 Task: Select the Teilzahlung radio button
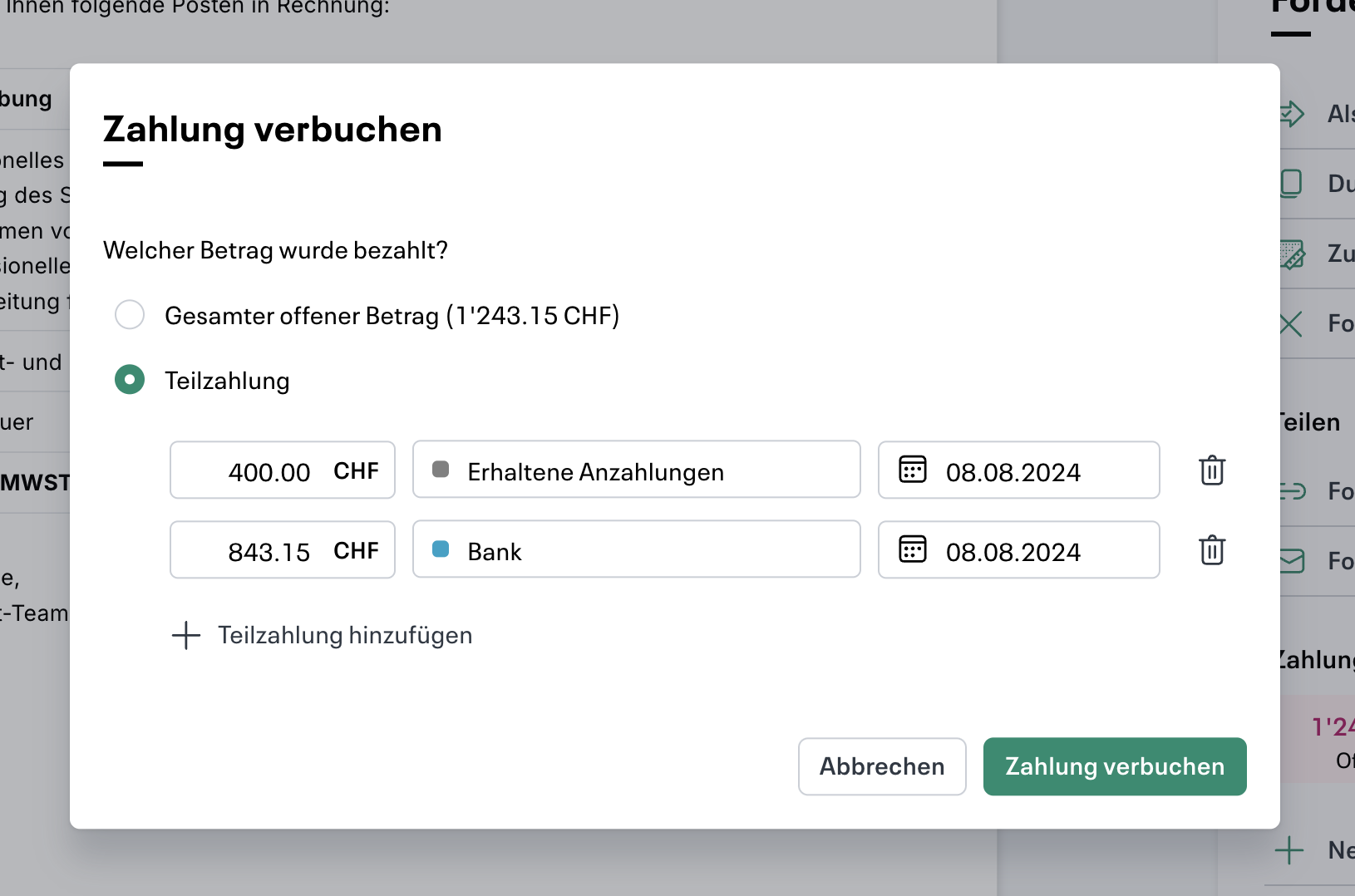point(130,380)
